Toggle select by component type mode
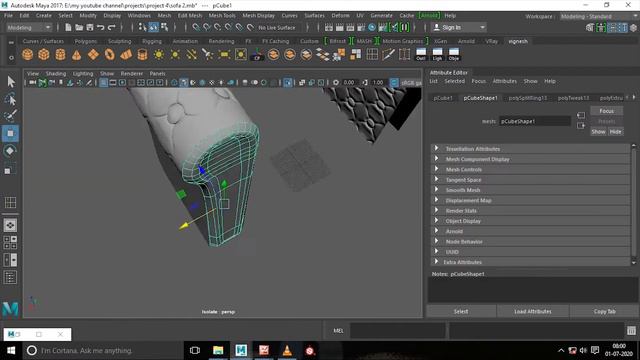The width and height of the screenshot is (640, 360). 164,27
